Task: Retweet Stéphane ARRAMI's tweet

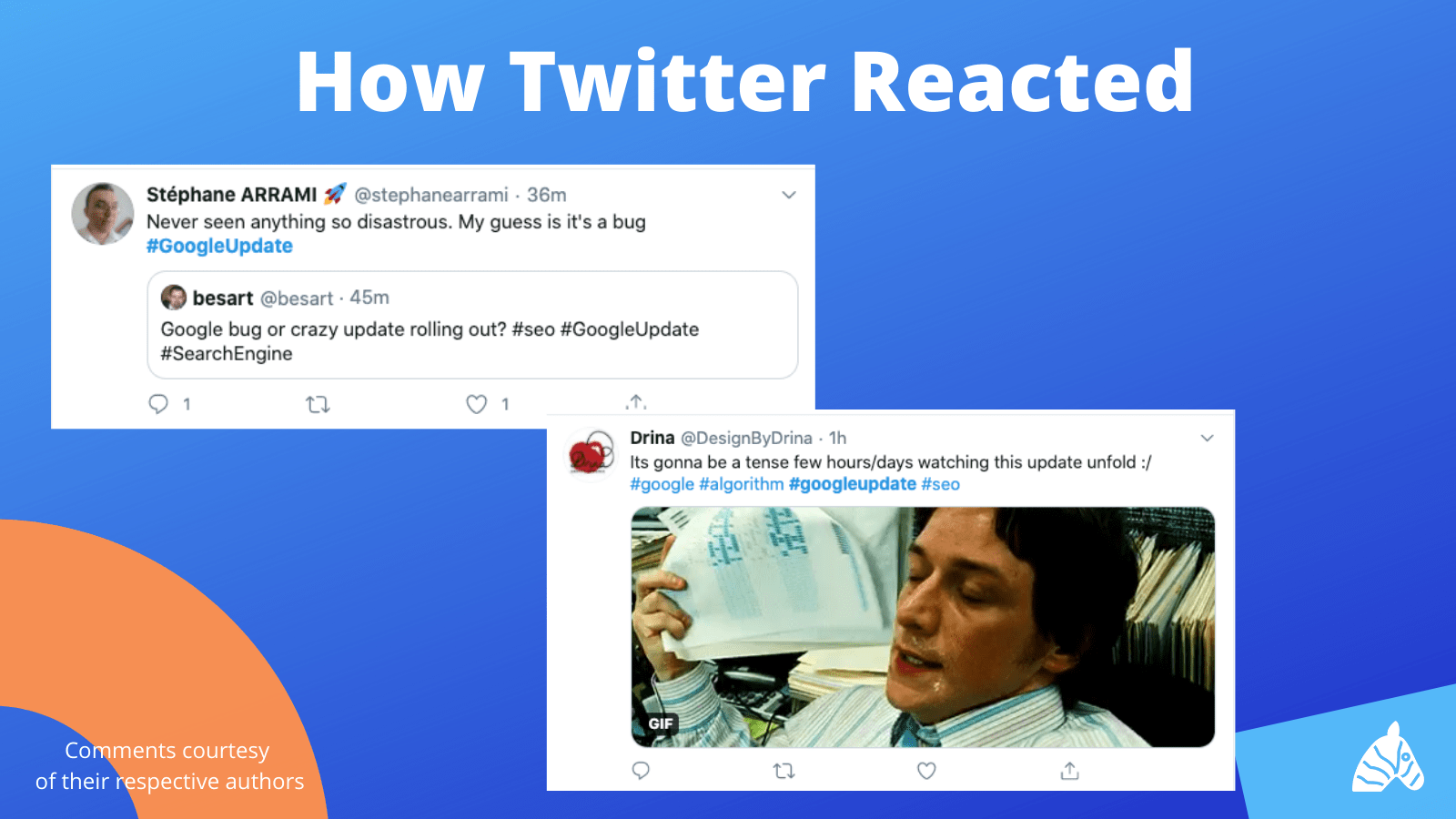Action: click(318, 404)
